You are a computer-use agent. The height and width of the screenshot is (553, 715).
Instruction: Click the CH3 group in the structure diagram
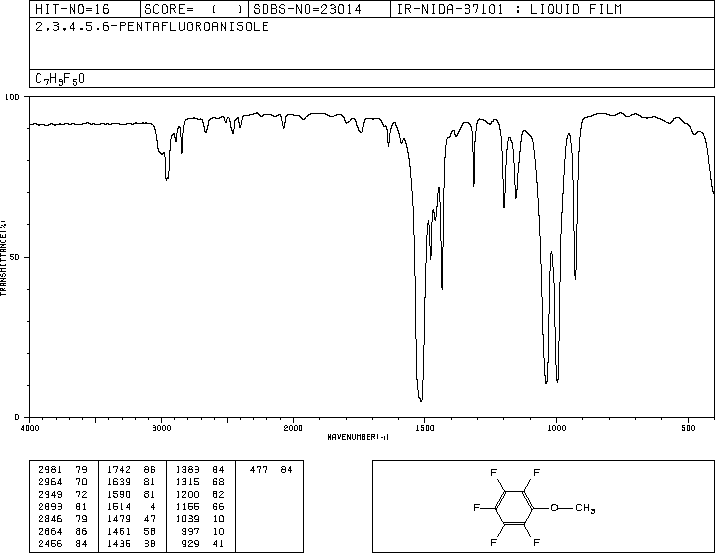(x=585, y=508)
